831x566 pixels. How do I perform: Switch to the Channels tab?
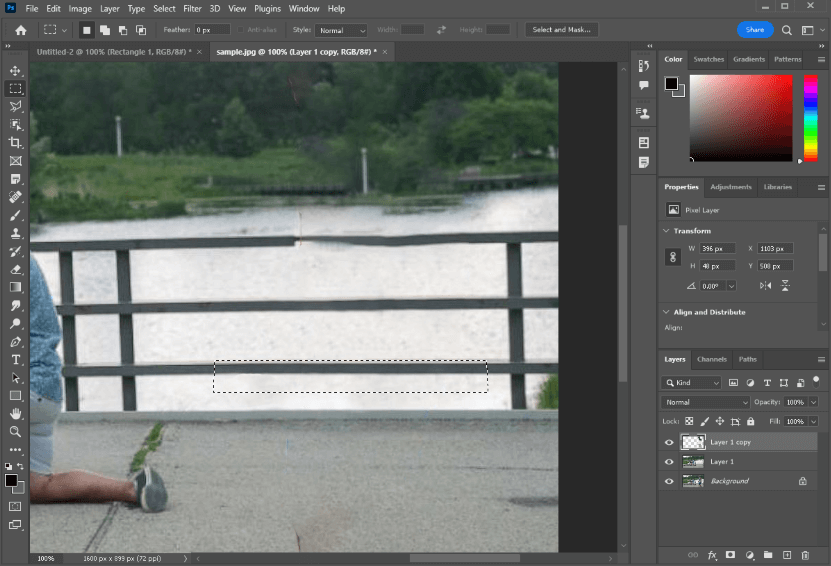711,359
